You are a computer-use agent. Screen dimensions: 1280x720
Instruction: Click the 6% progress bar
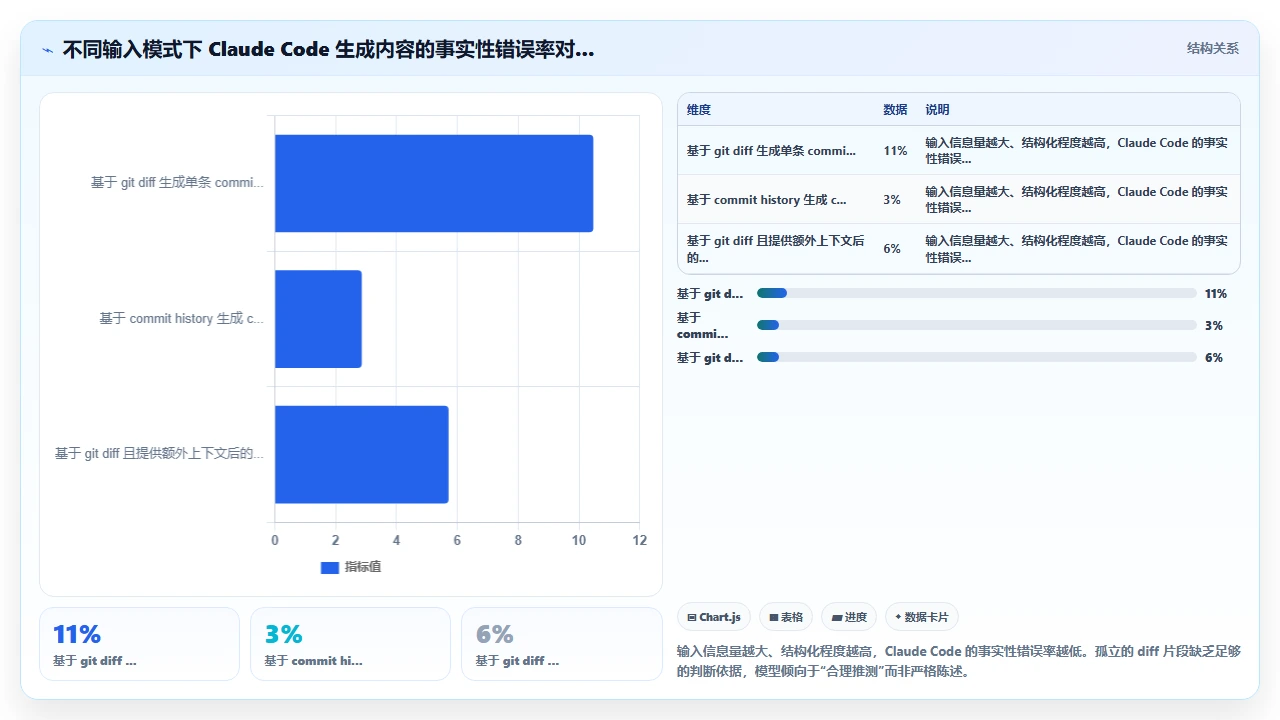pos(977,357)
